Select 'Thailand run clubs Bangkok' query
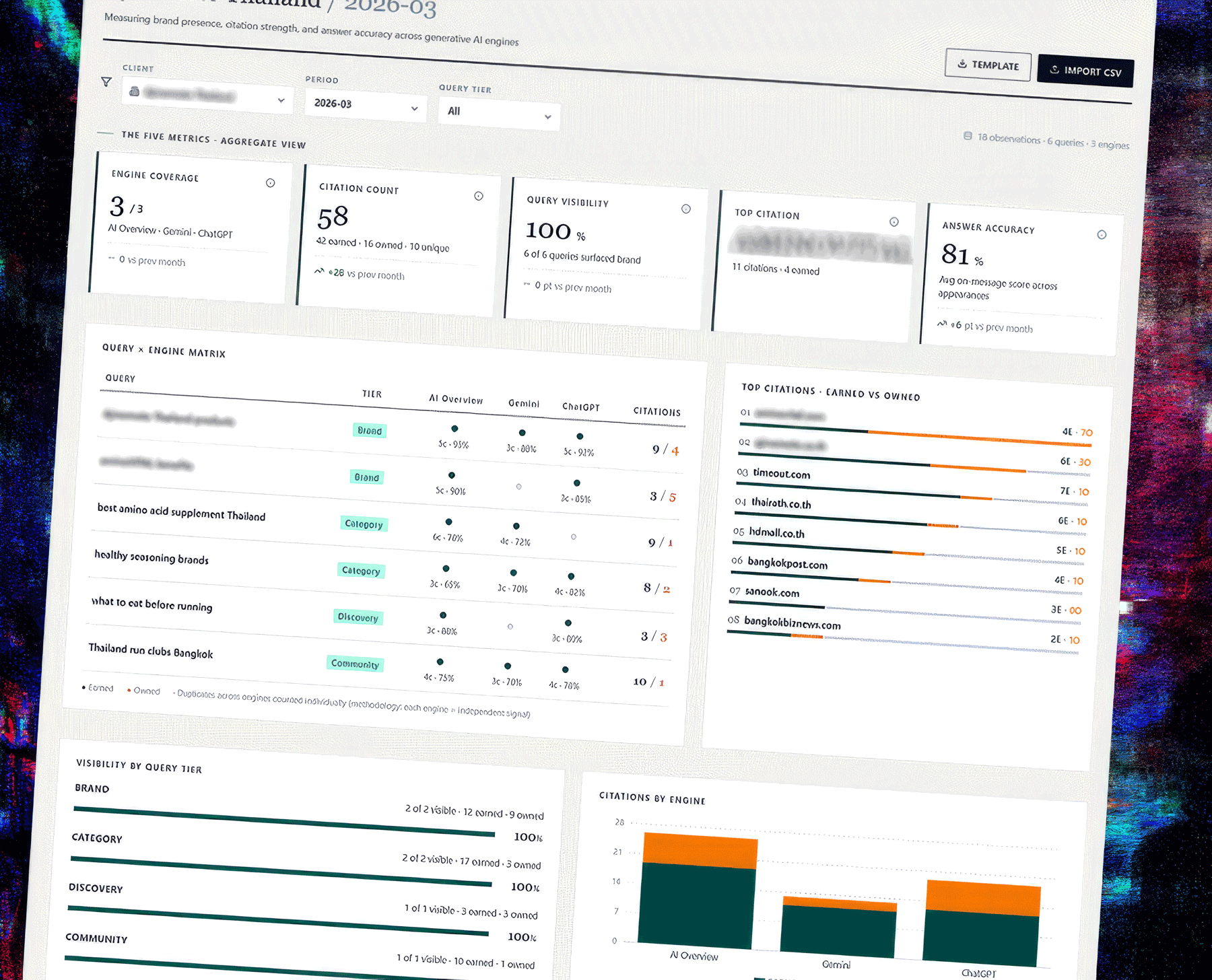Image resolution: width=1212 pixels, height=980 pixels. coord(151,650)
